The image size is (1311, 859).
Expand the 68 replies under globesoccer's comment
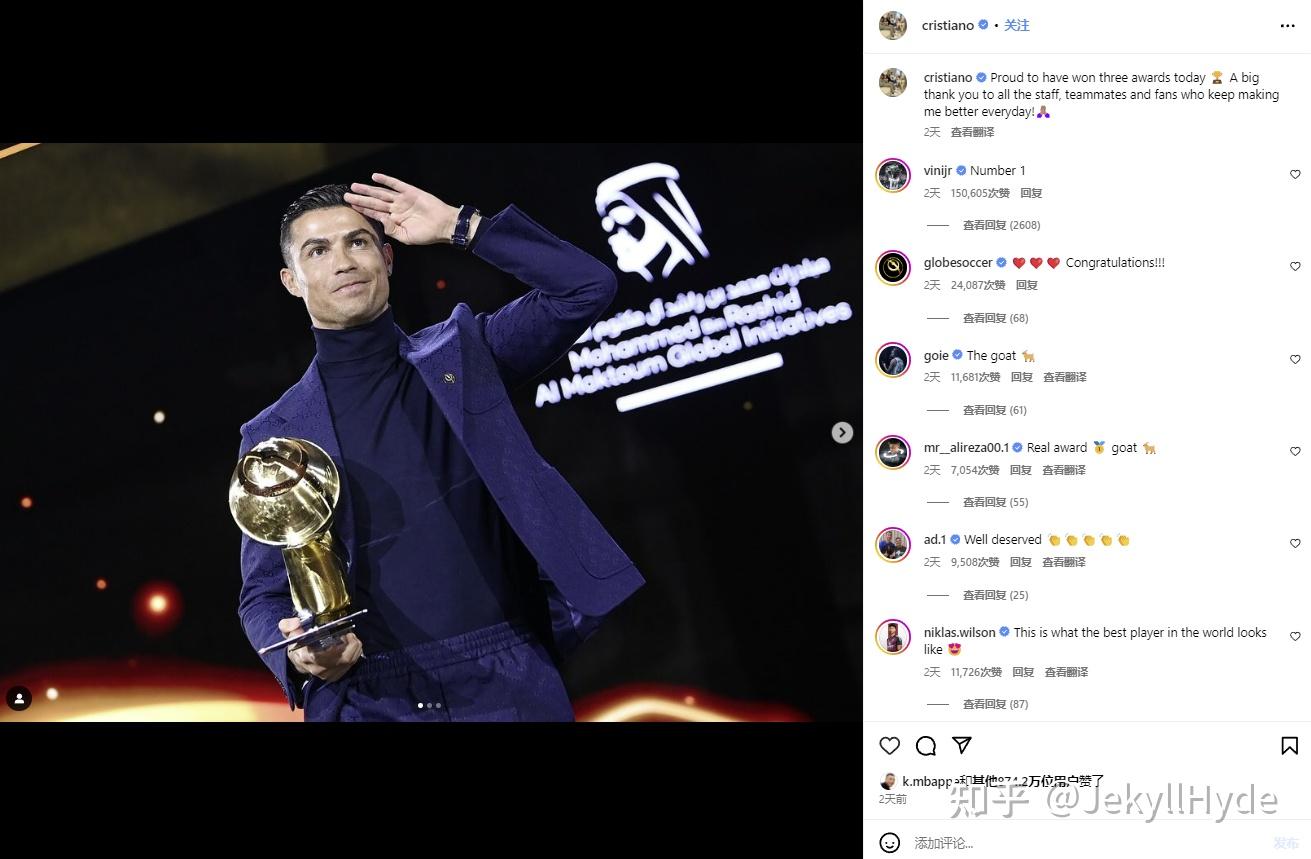[x=995, y=318]
